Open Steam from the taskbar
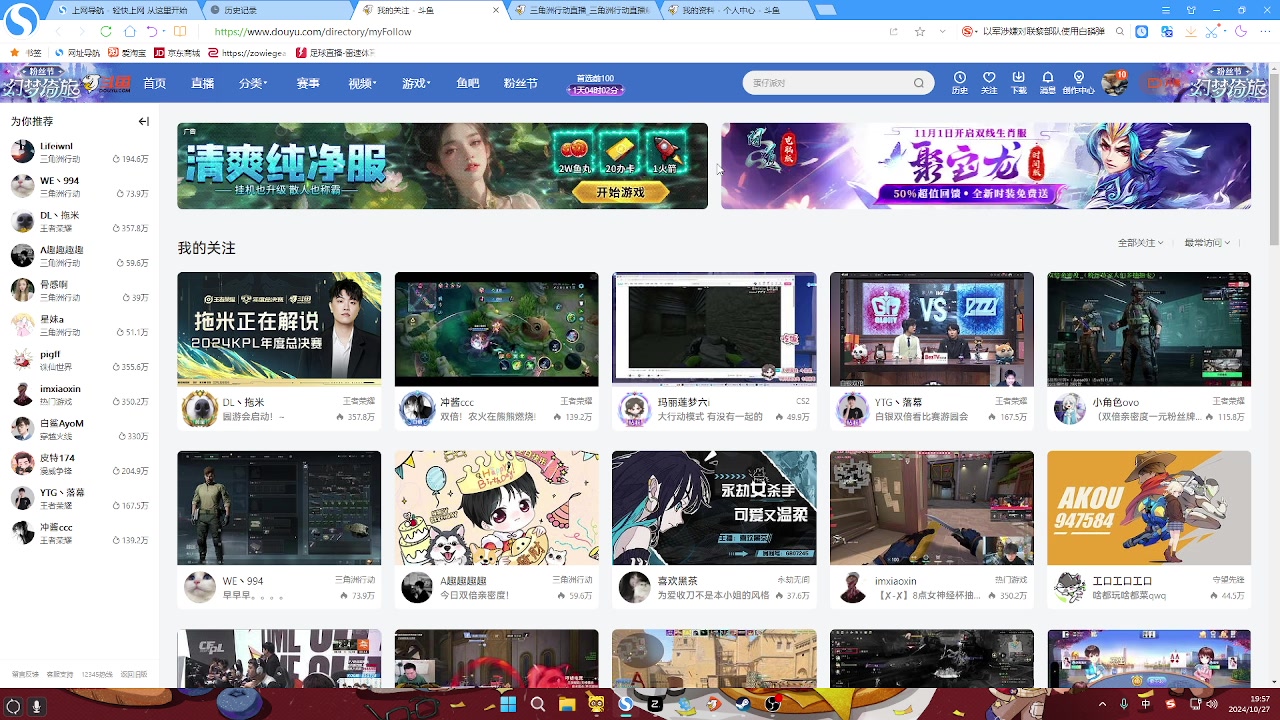Viewport: 1280px width, 720px height. [743, 704]
